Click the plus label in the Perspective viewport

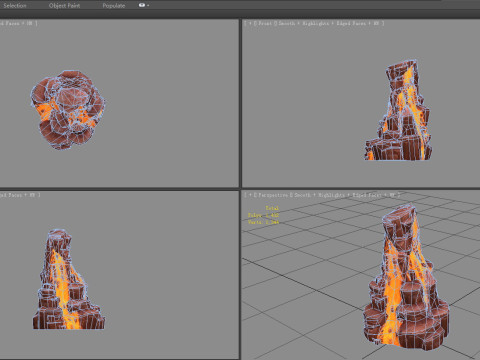click(x=250, y=195)
